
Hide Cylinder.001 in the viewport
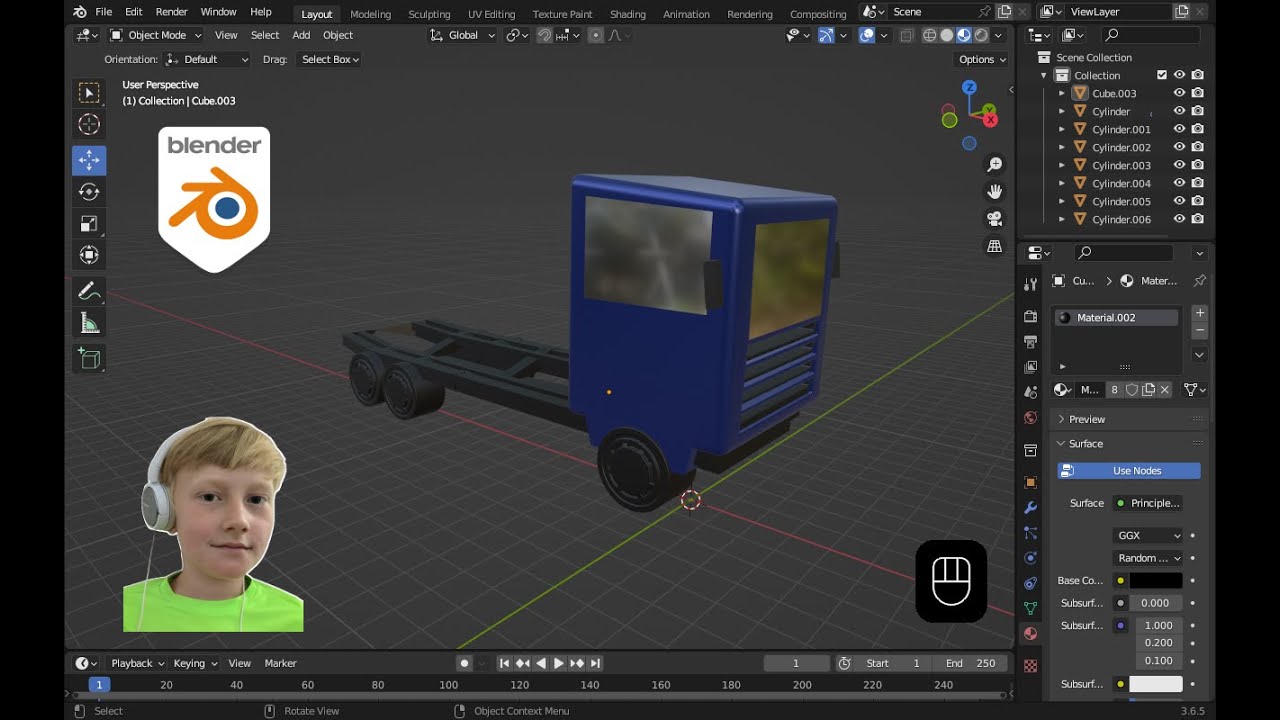[x=1179, y=129]
